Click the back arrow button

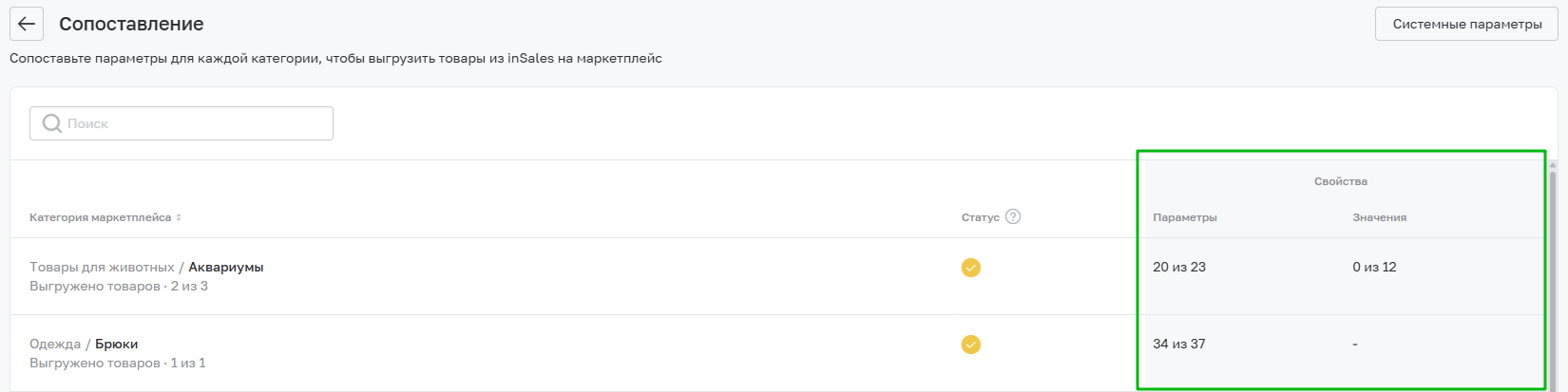pos(27,24)
